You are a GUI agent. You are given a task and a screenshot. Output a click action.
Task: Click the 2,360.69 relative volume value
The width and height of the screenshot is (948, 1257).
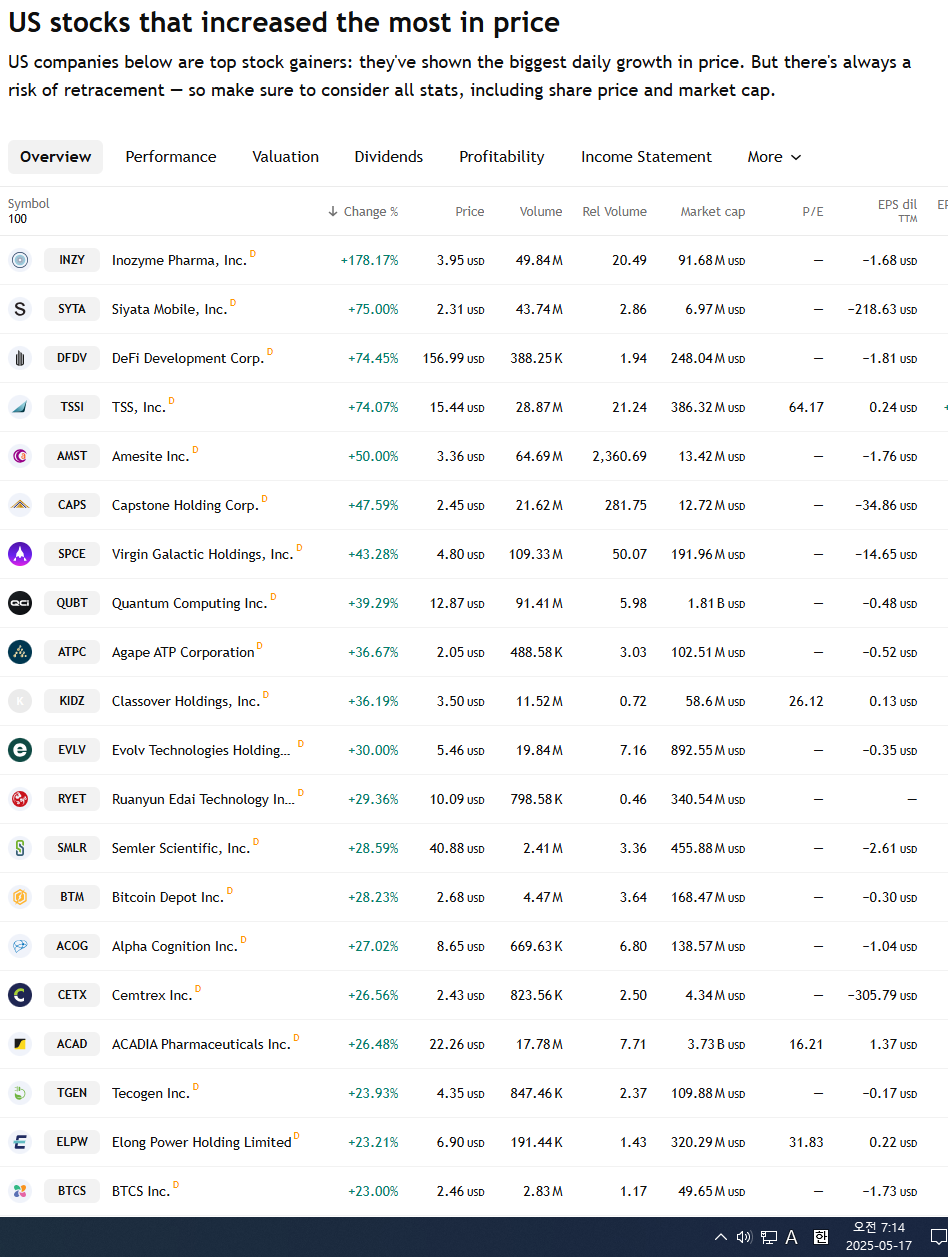[619, 456]
